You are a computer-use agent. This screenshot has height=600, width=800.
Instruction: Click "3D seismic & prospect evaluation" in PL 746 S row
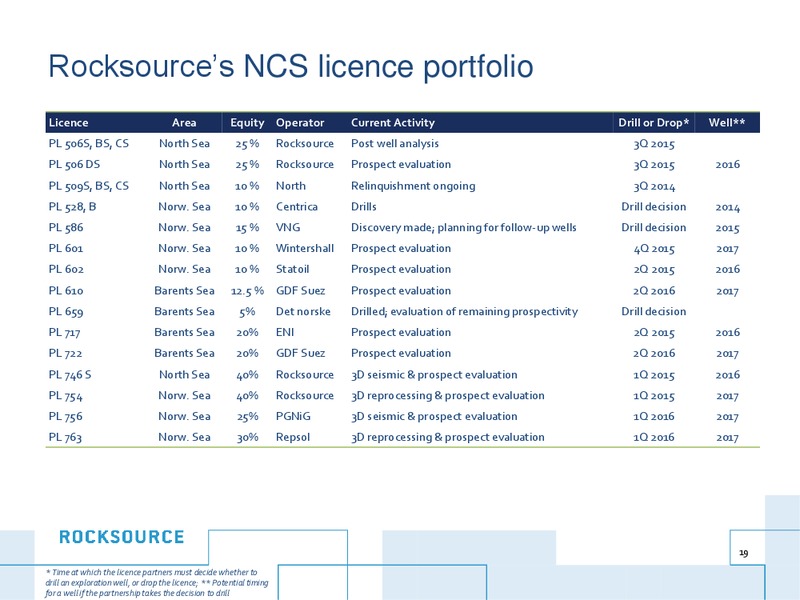pyautogui.click(x=434, y=375)
